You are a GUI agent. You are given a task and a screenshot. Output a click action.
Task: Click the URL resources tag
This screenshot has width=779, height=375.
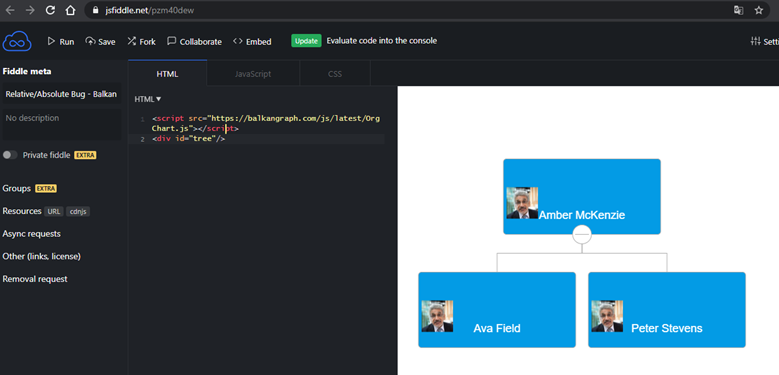(54, 212)
